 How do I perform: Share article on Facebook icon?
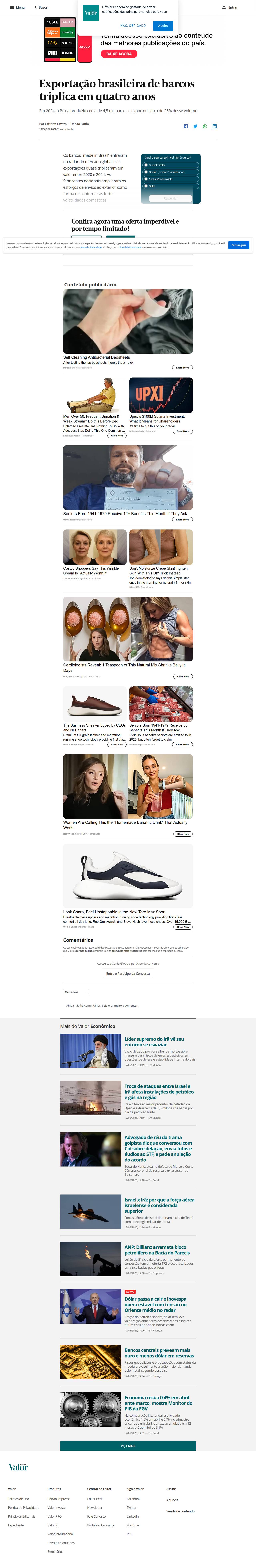point(186,126)
